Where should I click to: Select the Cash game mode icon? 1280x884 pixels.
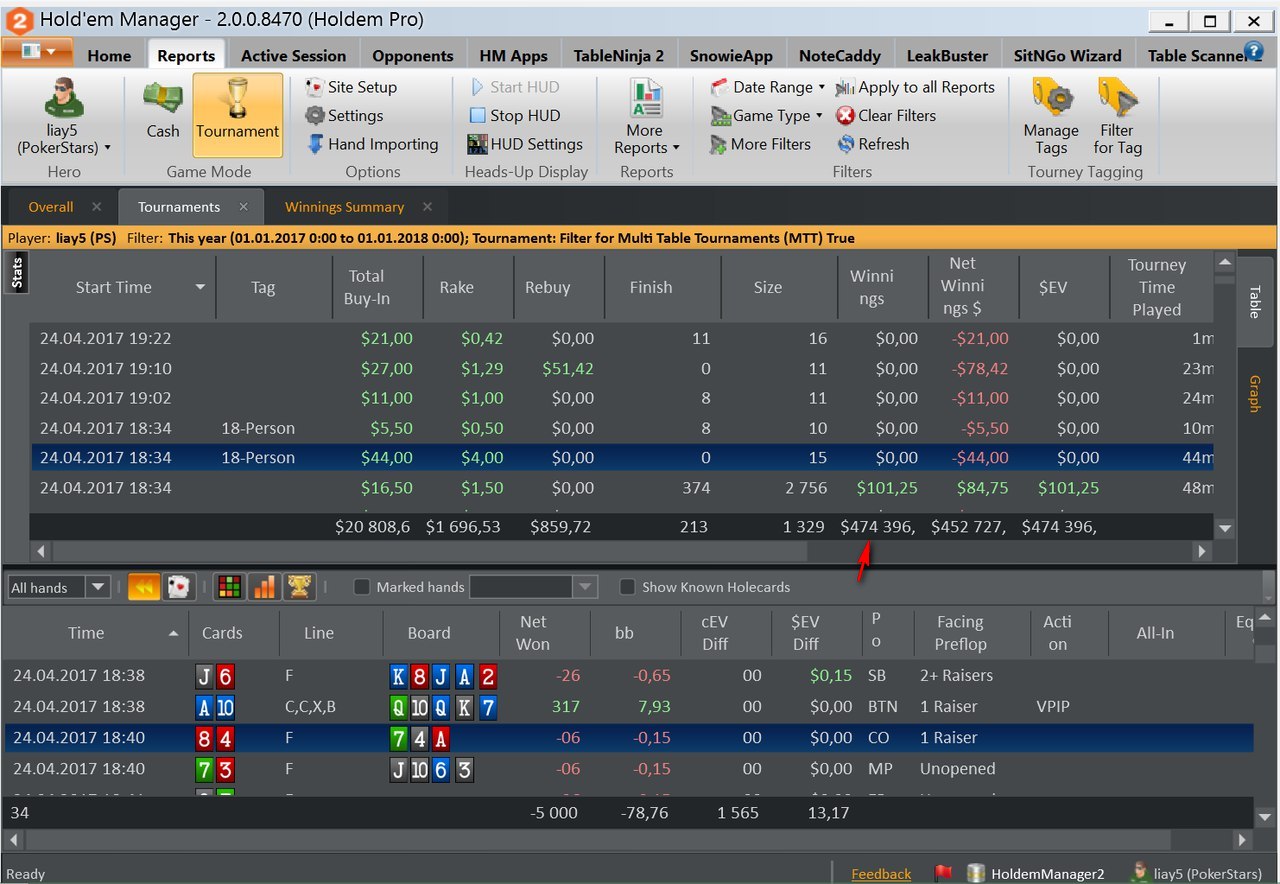coord(162,110)
